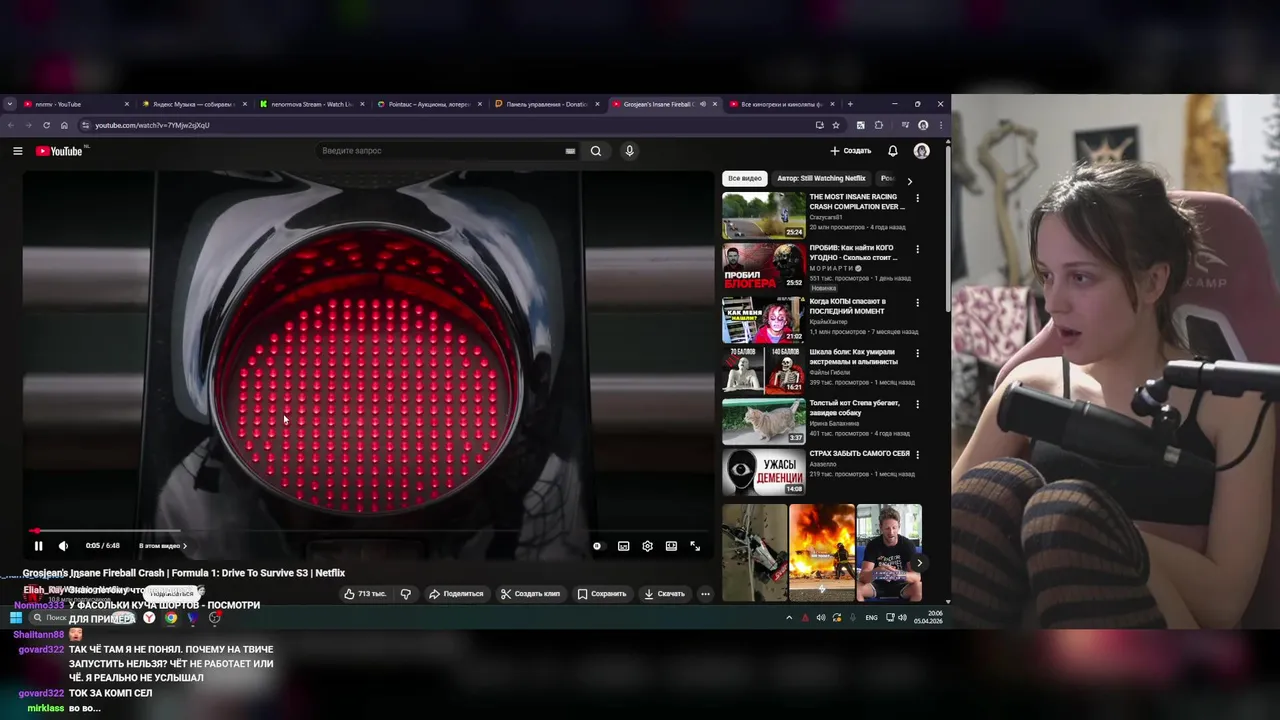The width and height of the screenshot is (1280, 720).
Task: Toggle autoplay switch in the player
Action: 597,546
